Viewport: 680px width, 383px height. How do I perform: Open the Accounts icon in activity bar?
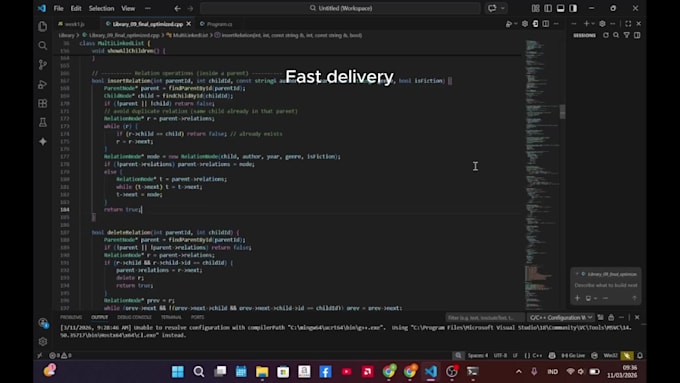tap(42, 322)
